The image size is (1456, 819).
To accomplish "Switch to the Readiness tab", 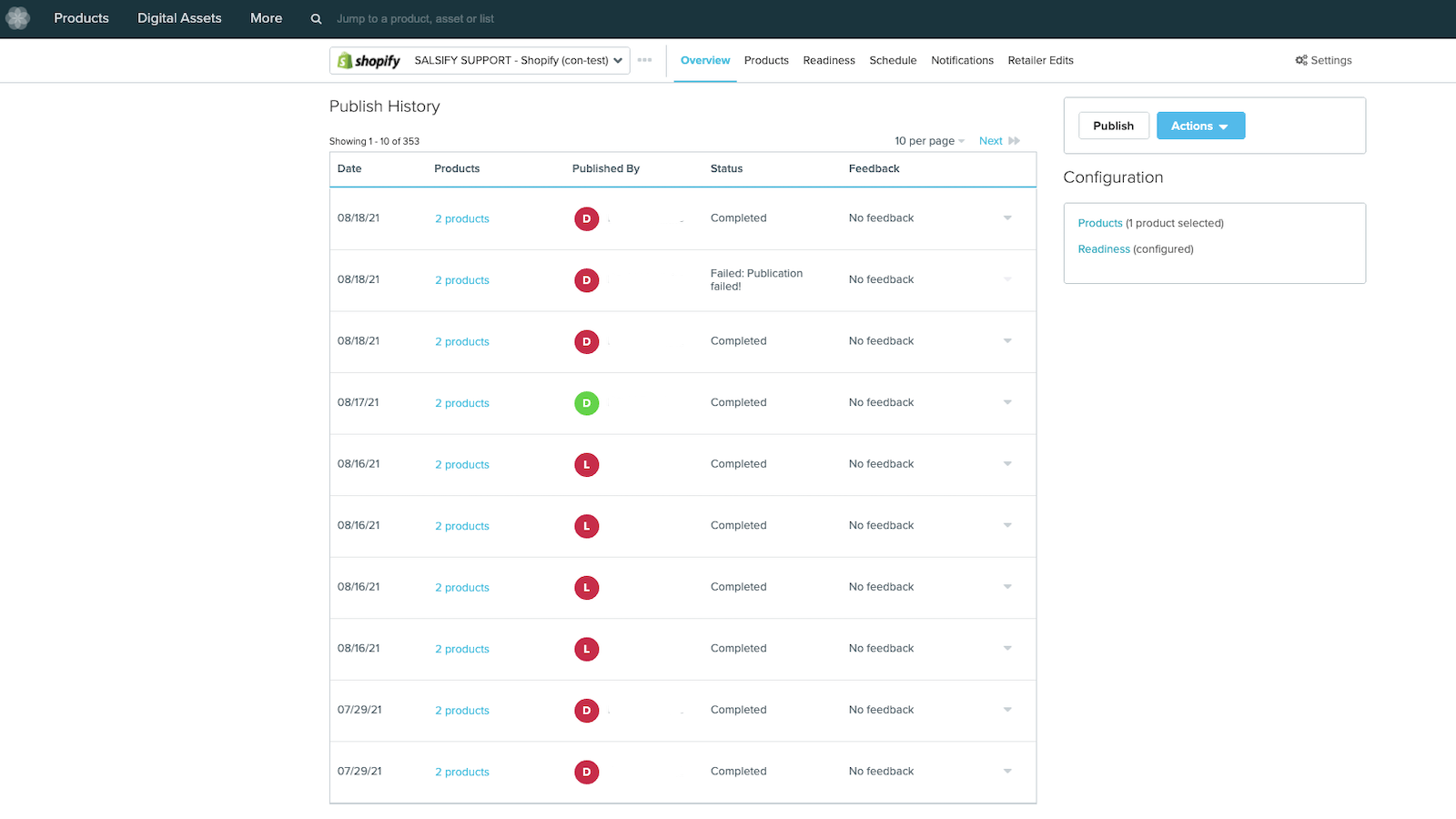I will [829, 60].
